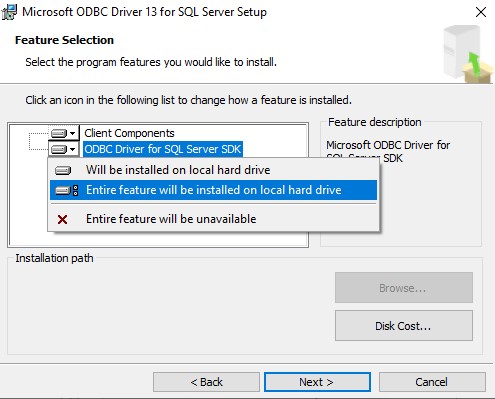
Task: Click the drive-with-subfeatures icon in popup menu
Action: coord(67,190)
